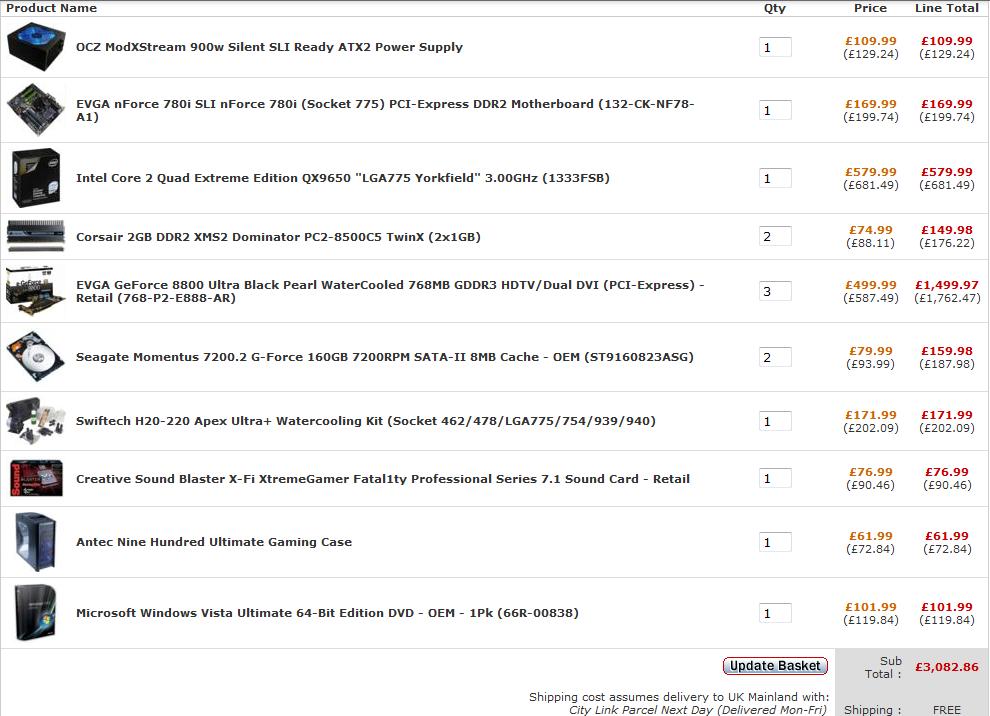Open the Corsair 2GB DDR2 Dominator link
Viewport: 990px width, 716px height.
tap(278, 237)
